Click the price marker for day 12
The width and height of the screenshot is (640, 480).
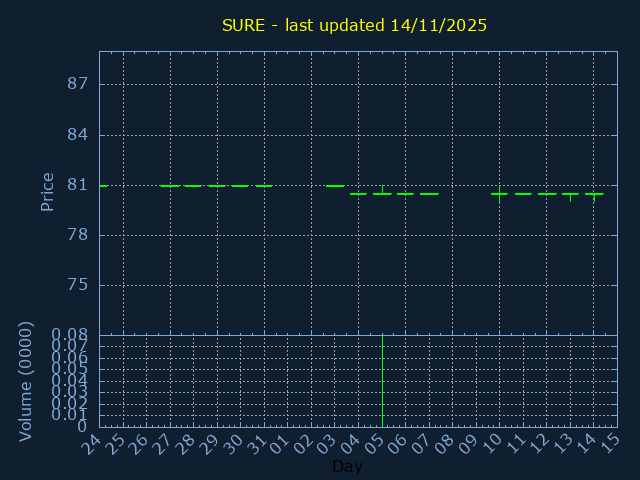click(x=547, y=194)
